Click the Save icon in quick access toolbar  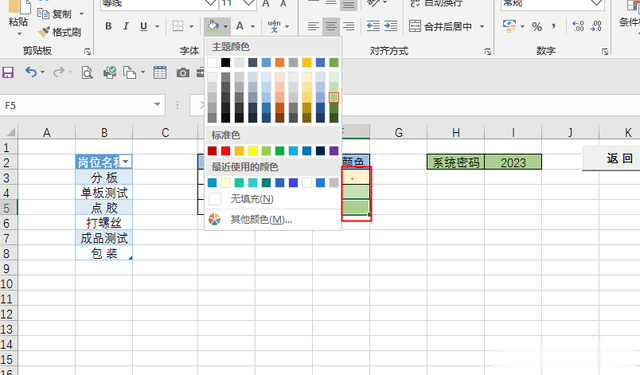tap(8, 73)
